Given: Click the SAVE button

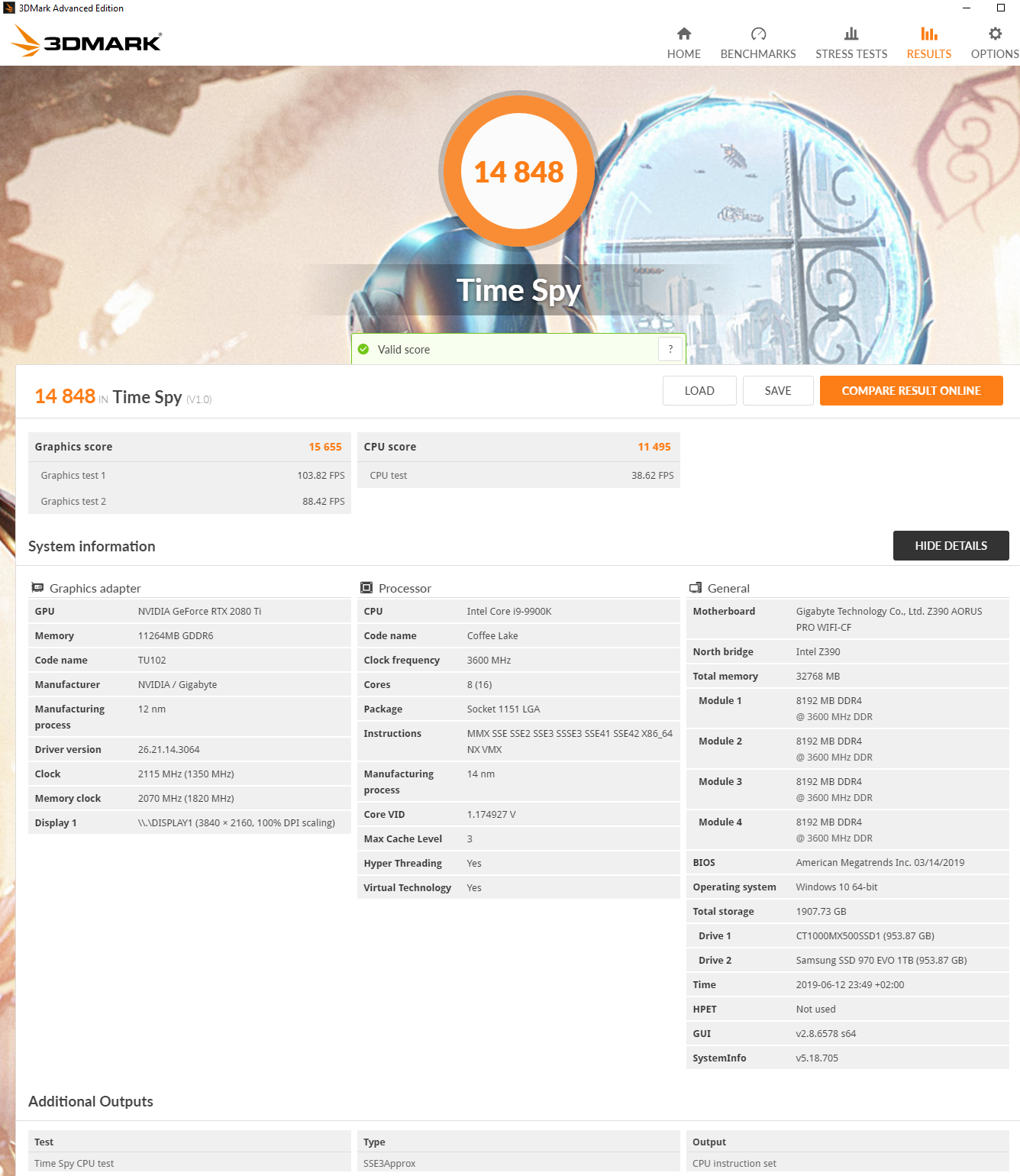Looking at the screenshot, I should [778, 390].
